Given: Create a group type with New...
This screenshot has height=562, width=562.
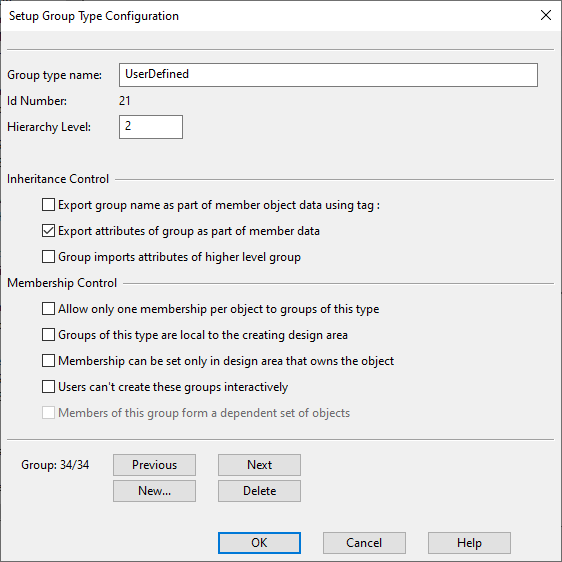Looking at the screenshot, I should (154, 491).
